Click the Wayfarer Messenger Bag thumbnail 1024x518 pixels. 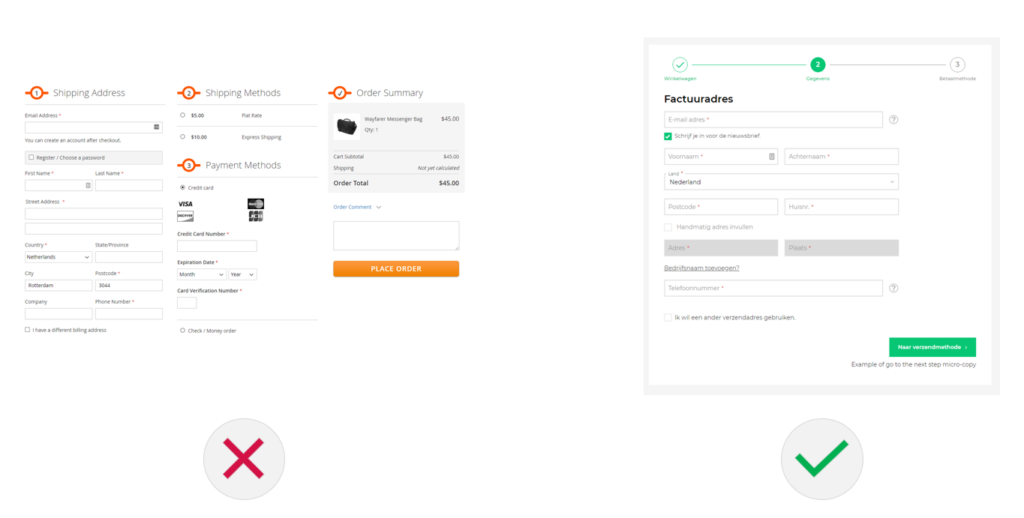(x=347, y=126)
